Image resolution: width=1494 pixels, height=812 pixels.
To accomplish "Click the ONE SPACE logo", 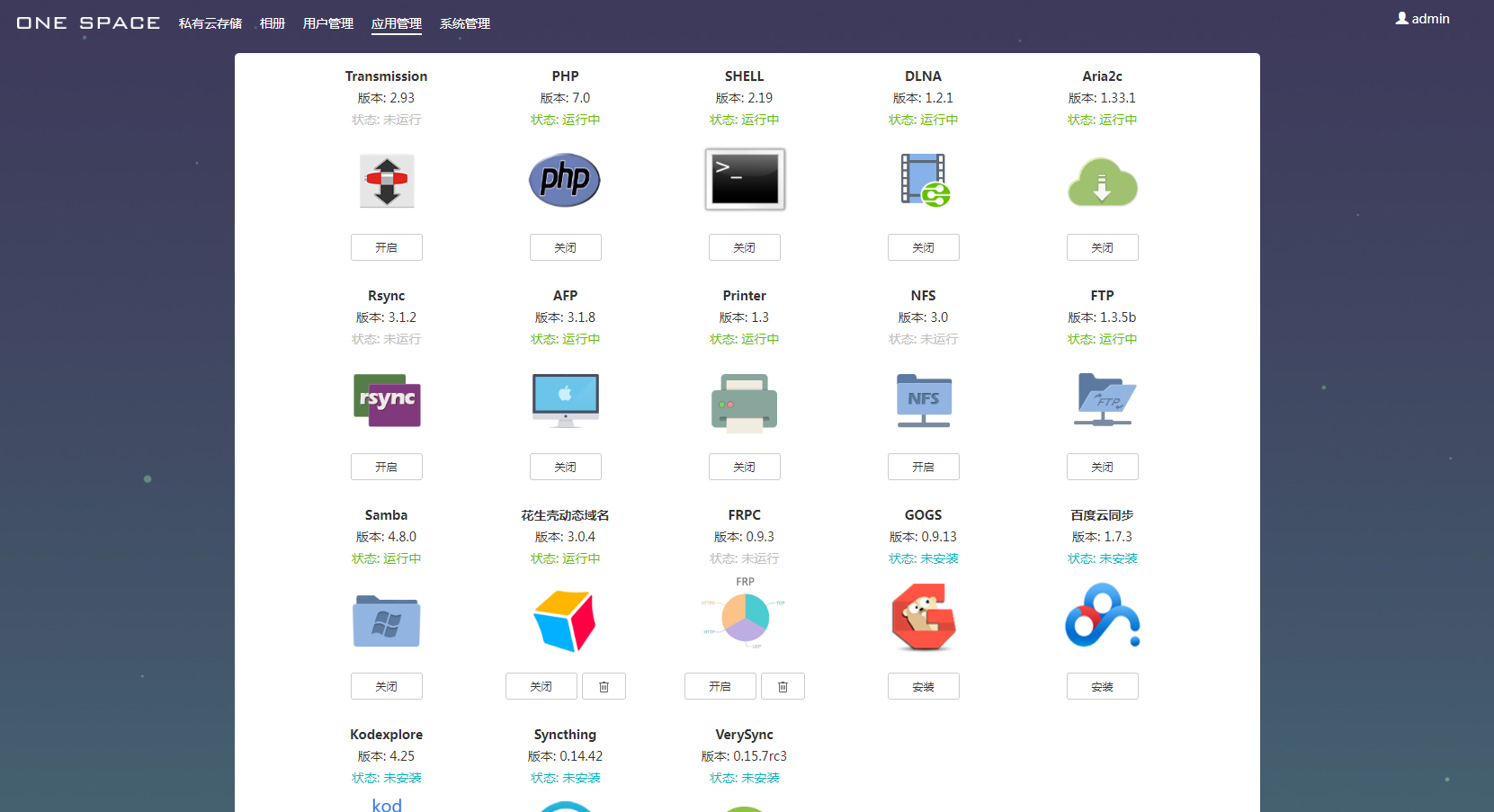I will coord(88,22).
